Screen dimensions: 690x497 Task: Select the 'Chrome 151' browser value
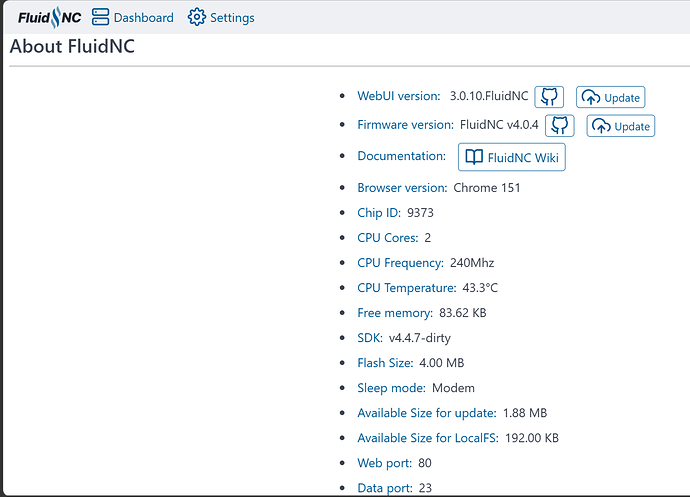[x=487, y=188]
